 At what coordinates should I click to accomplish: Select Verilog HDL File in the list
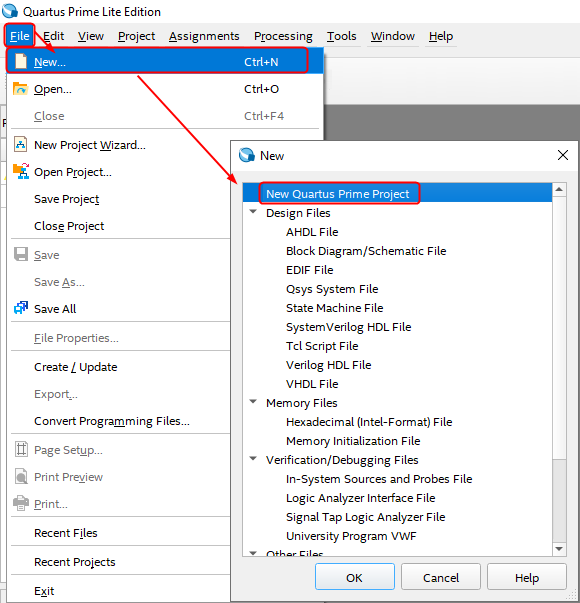coord(328,365)
